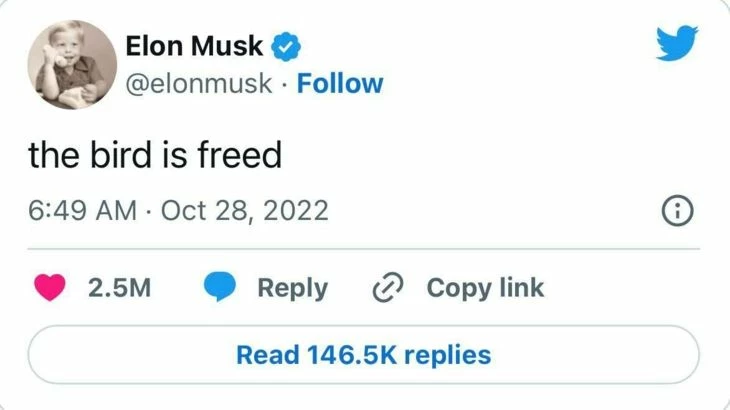730x410 pixels.
Task: Click the Elon Musk display name
Action: point(194,46)
